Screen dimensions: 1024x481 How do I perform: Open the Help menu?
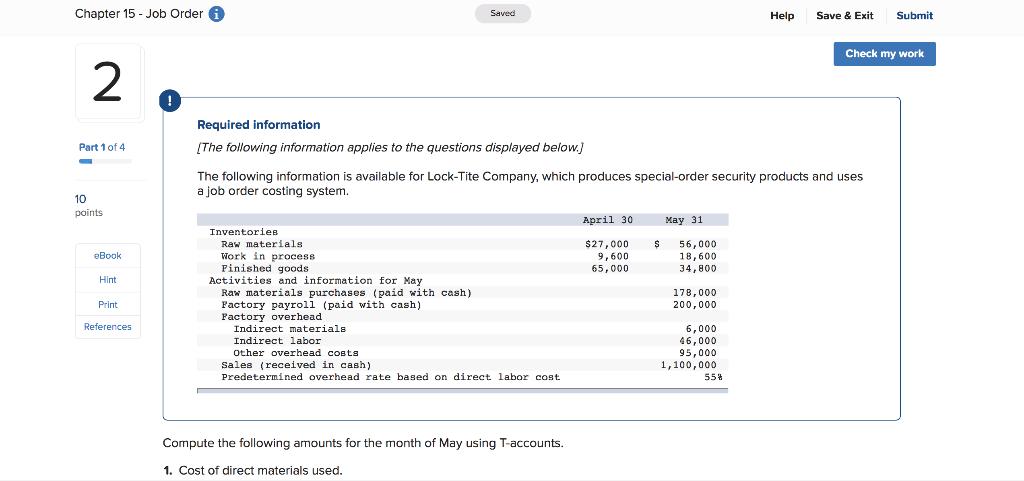(x=782, y=15)
